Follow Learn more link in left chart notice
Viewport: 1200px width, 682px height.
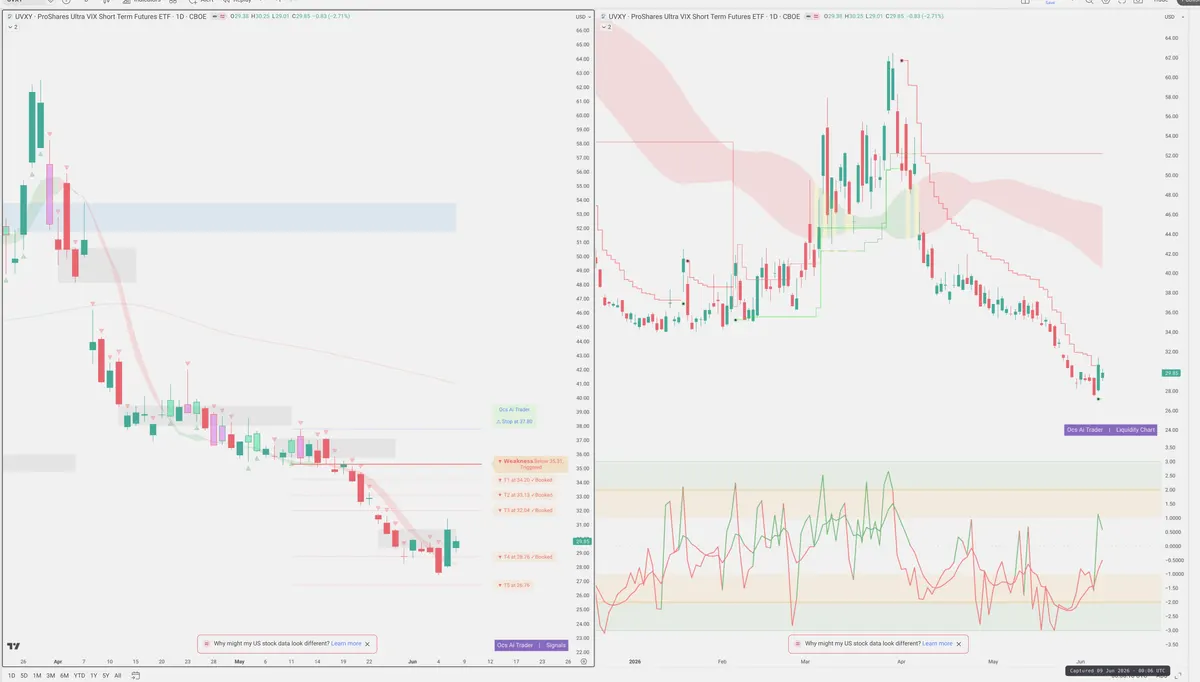(346, 644)
